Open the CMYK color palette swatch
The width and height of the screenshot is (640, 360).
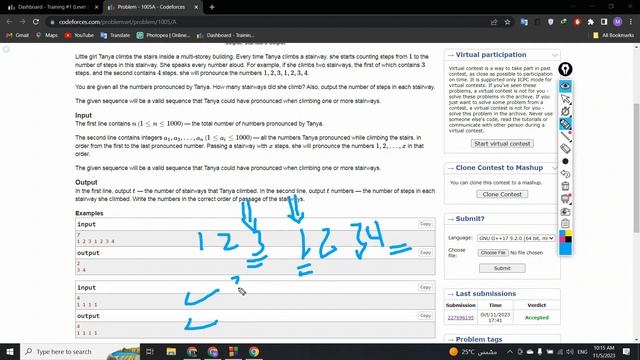(x=565, y=236)
